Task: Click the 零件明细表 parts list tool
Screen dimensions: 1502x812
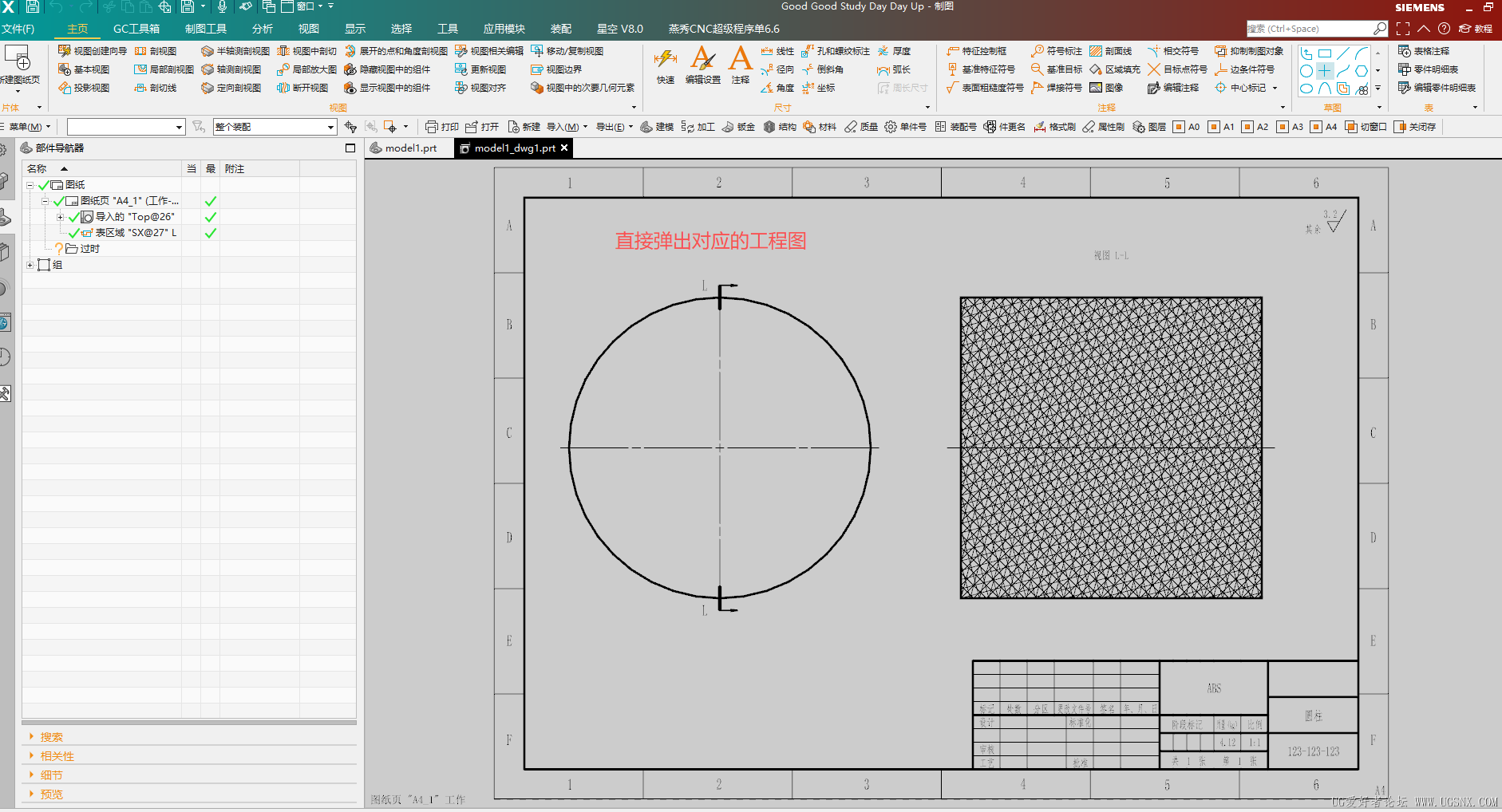Action: click(x=1428, y=69)
